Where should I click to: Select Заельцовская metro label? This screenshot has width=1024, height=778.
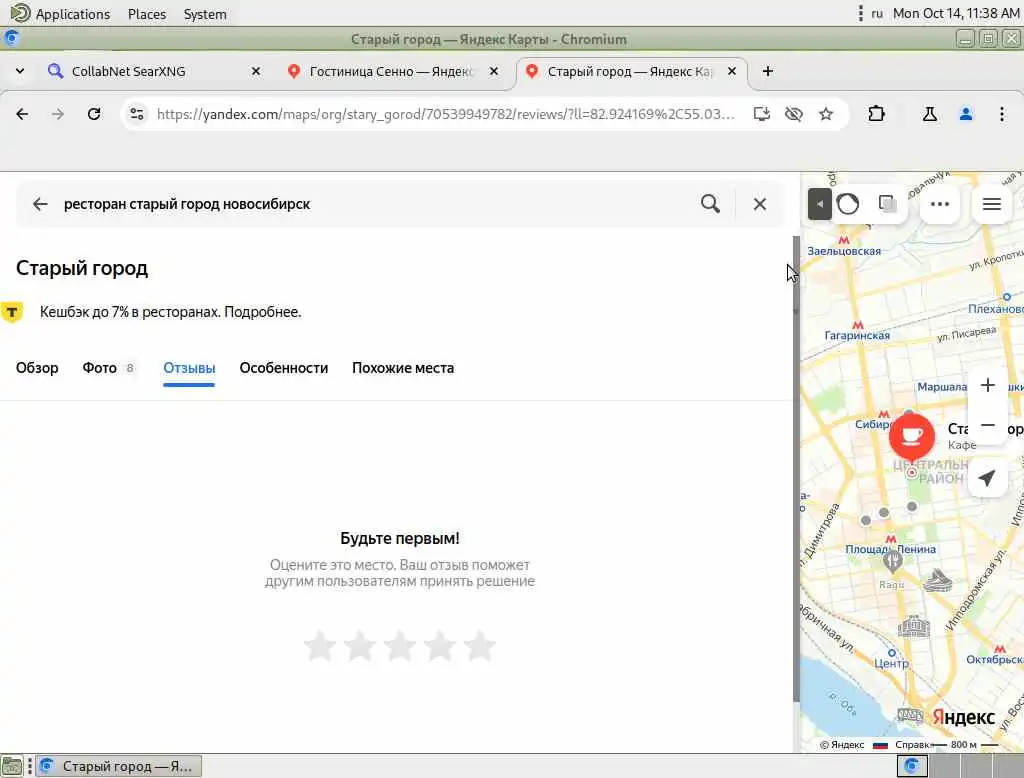pos(844,251)
